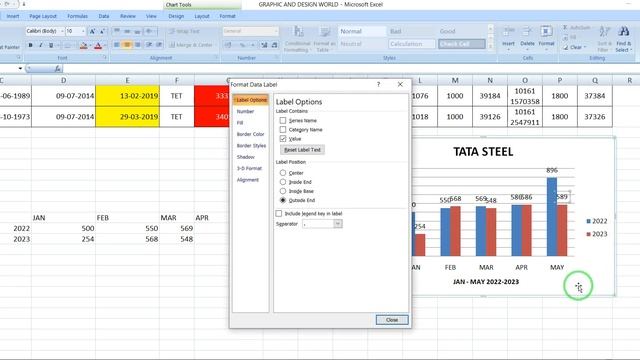Open the Data ribbon tab

pos(104,16)
